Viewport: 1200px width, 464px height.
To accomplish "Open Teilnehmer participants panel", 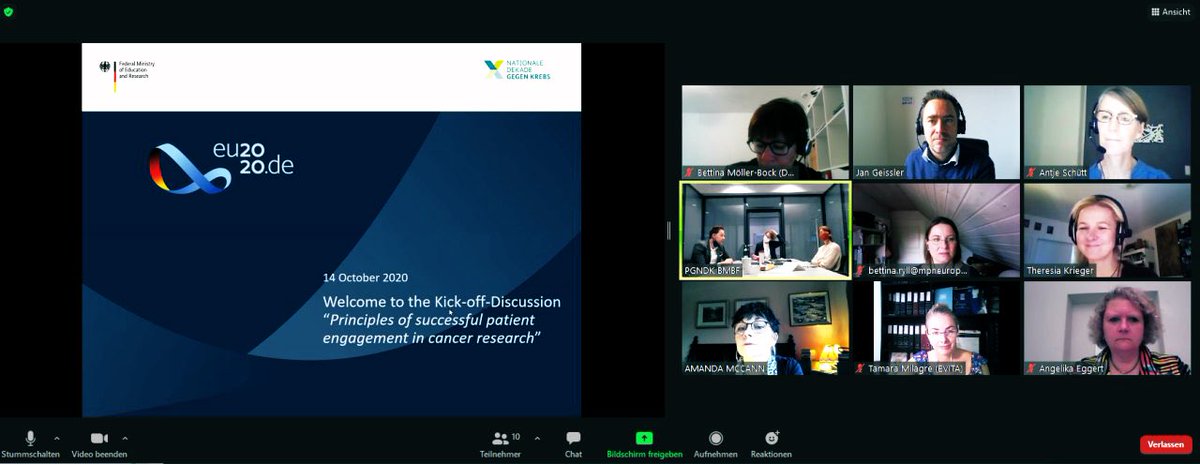I will click(x=501, y=444).
